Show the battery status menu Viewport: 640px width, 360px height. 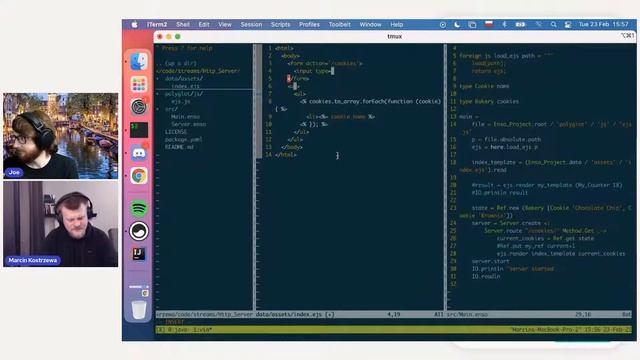coord(520,24)
